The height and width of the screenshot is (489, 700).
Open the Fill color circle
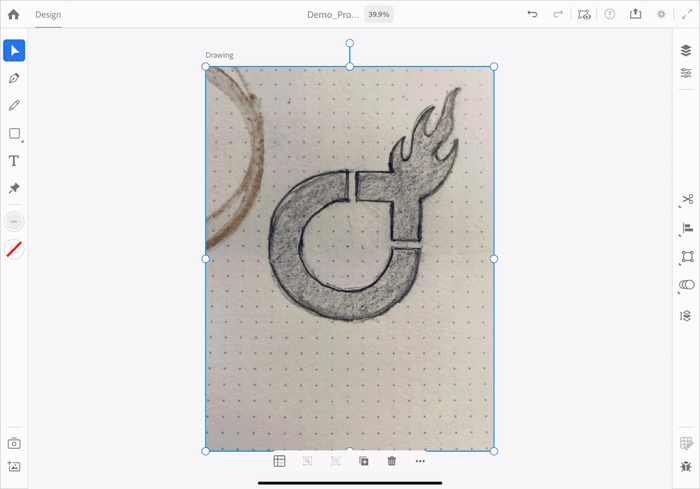[x=14, y=222]
